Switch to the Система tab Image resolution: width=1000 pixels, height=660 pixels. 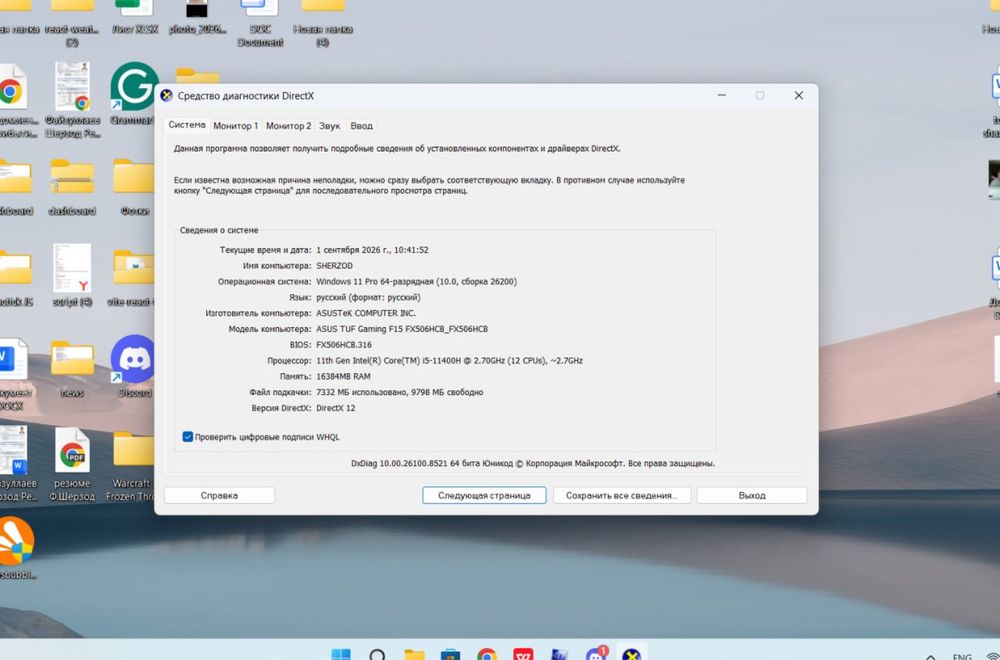click(187, 125)
